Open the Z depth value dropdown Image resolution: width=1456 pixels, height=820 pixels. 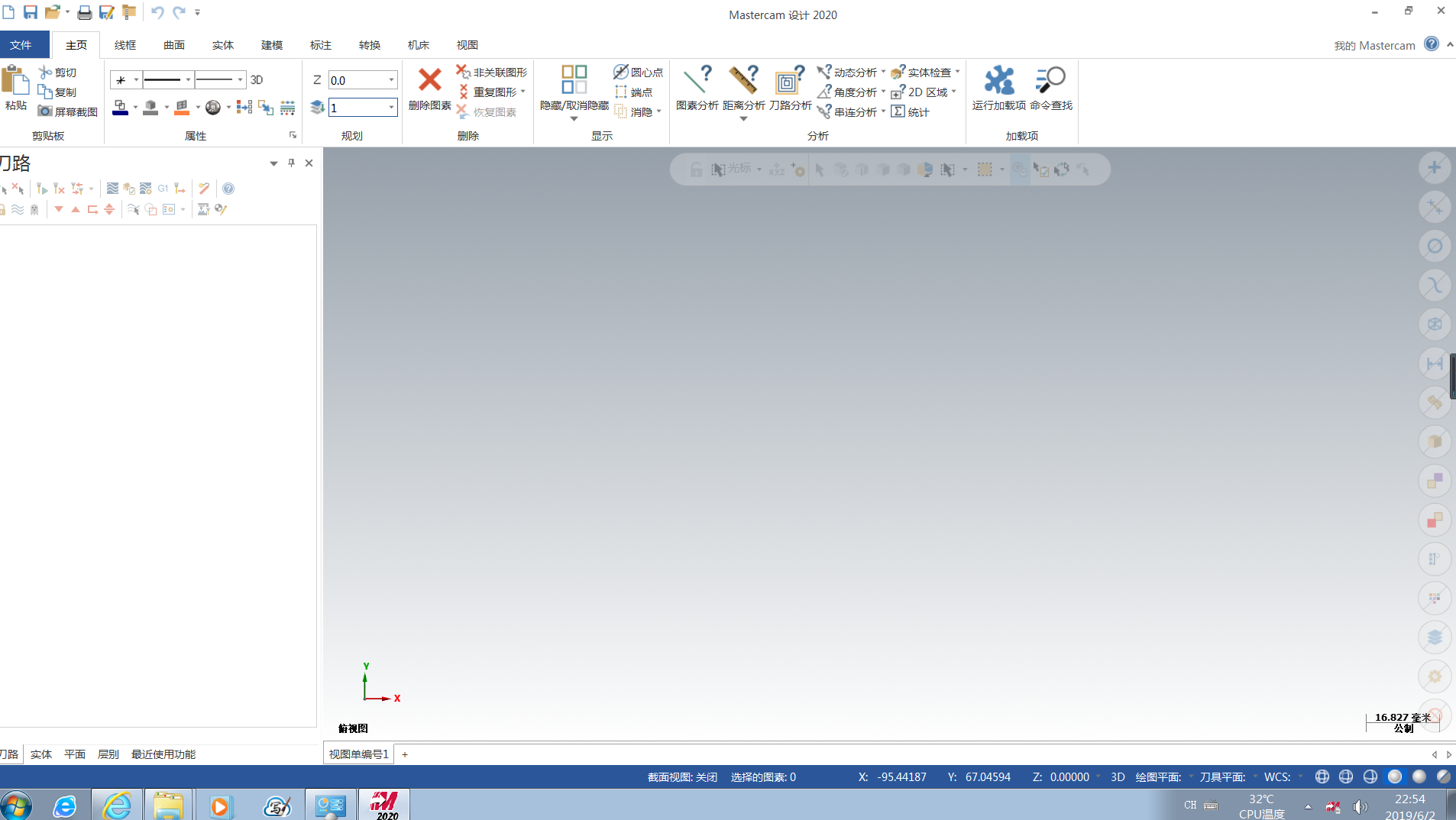point(391,80)
